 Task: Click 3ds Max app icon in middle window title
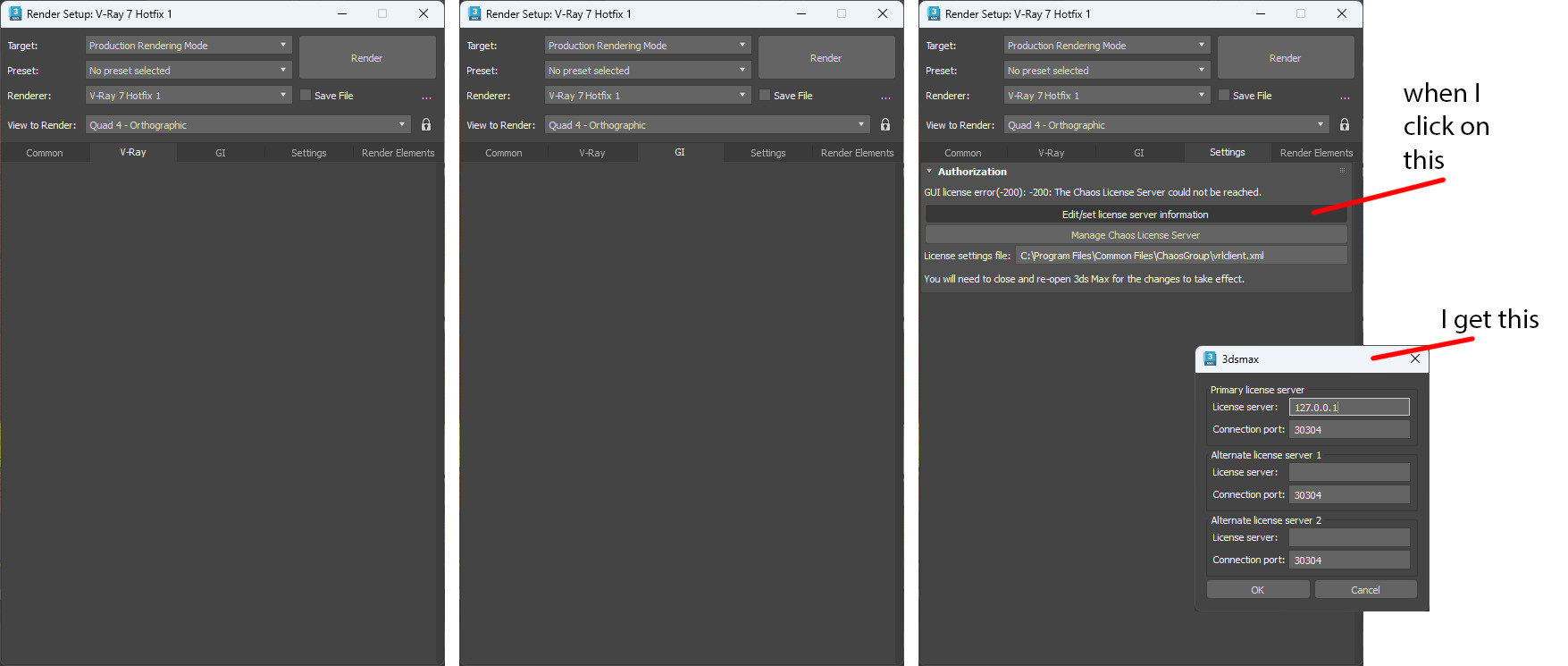(474, 13)
